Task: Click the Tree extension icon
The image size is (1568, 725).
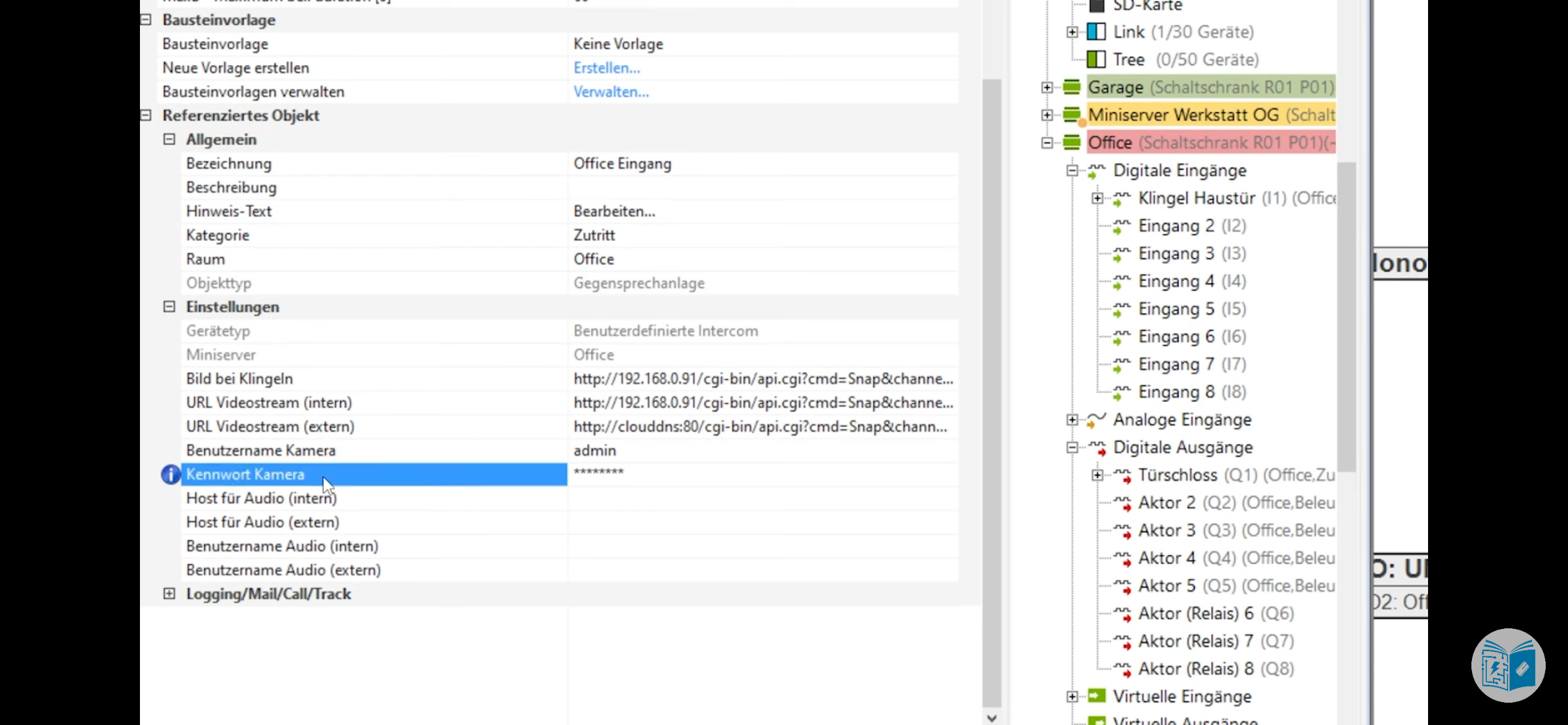Action: pyautogui.click(x=1096, y=59)
